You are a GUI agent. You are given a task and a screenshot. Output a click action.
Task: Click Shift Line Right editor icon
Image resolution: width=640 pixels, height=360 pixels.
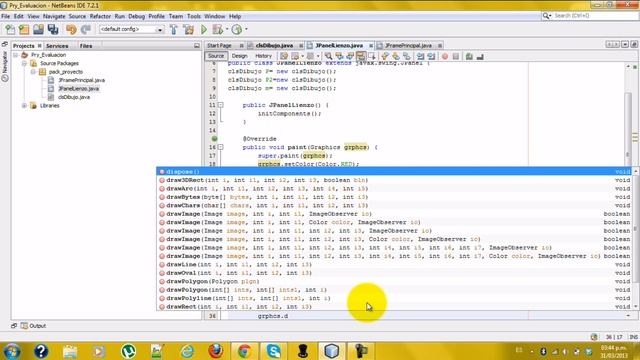point(431,56)
